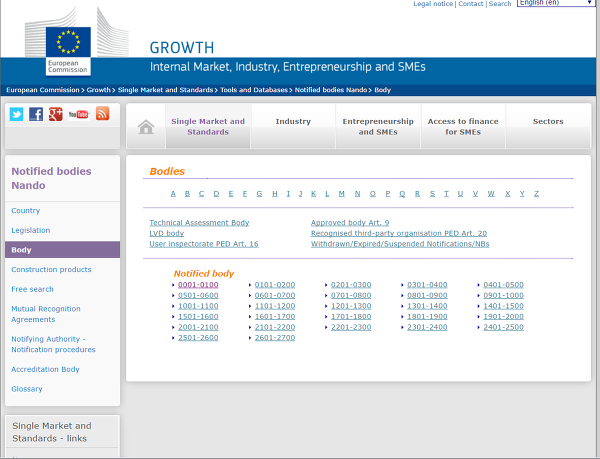Screen dimensions: 600x459
Task: Open notified body range 0401-0500
Action: point(503,285)
